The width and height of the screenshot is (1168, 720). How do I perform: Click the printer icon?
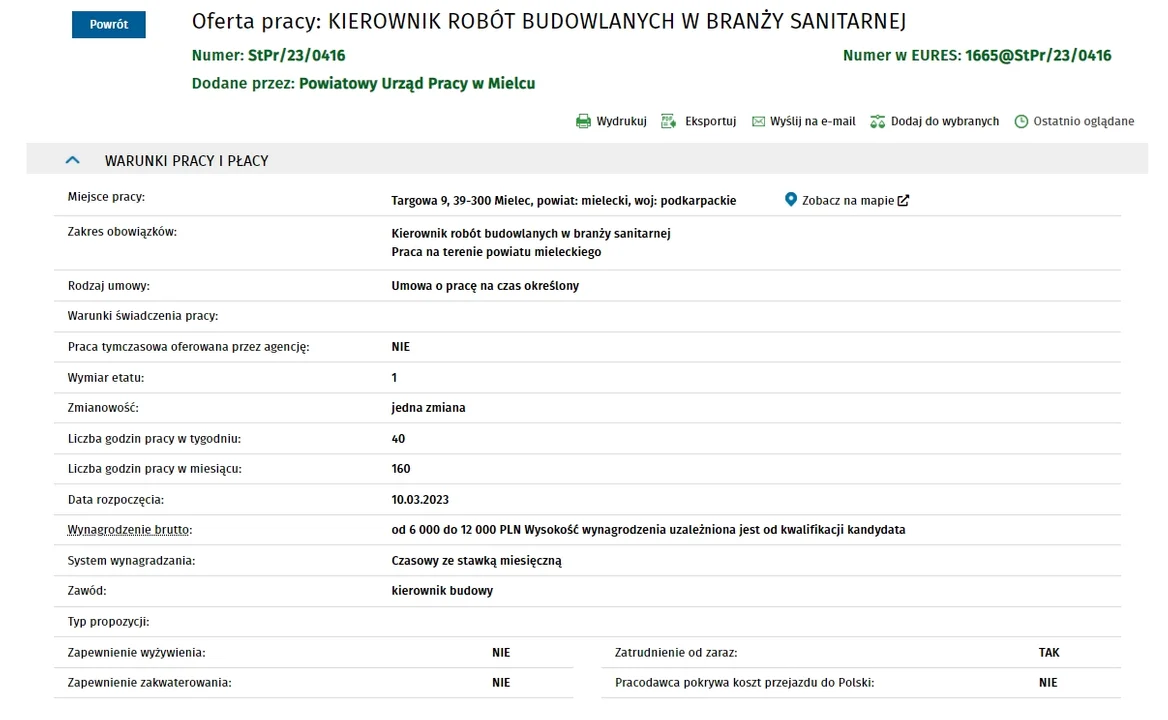pos(583,122)
